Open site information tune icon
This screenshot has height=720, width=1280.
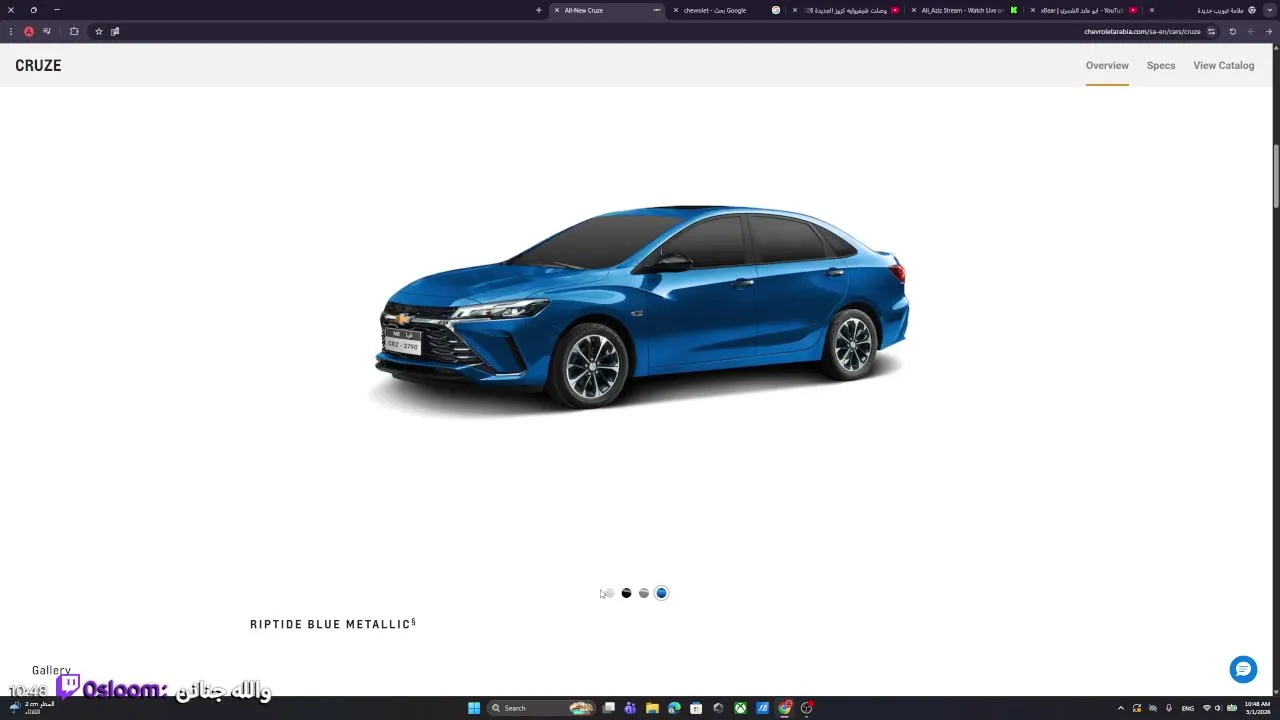pos(1211,31)
